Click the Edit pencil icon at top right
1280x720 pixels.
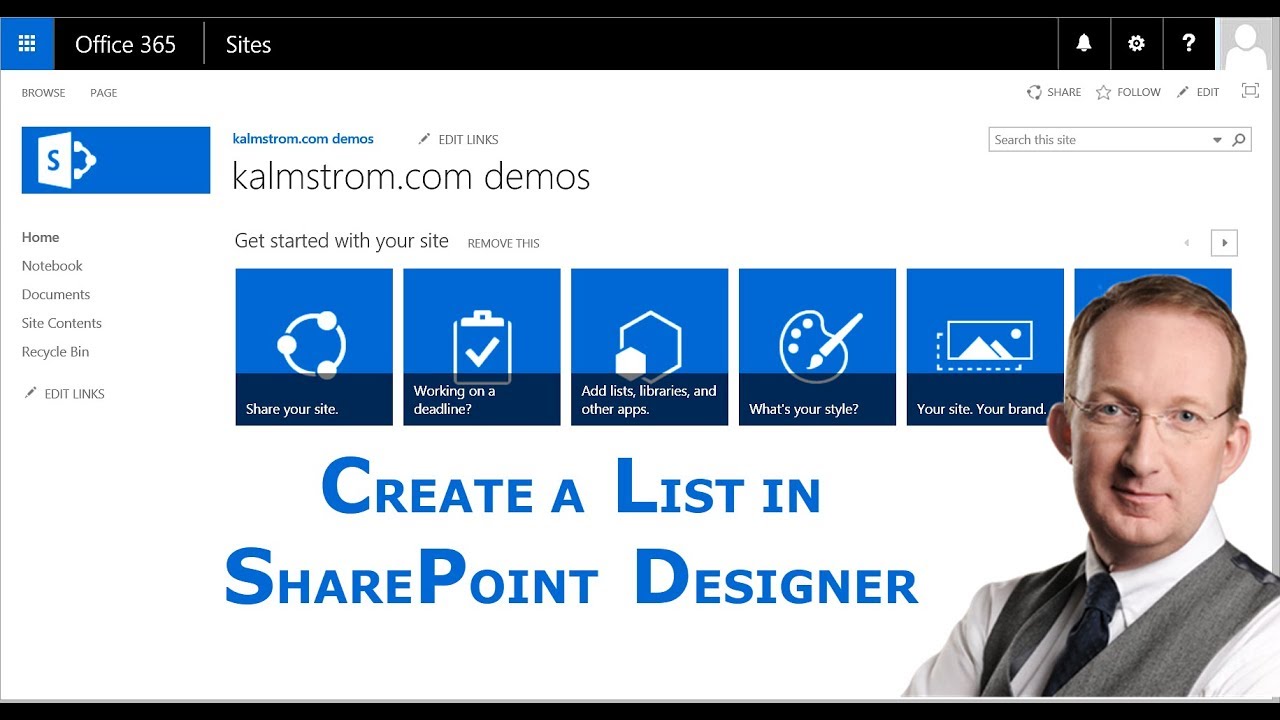tap(1183, 92)
